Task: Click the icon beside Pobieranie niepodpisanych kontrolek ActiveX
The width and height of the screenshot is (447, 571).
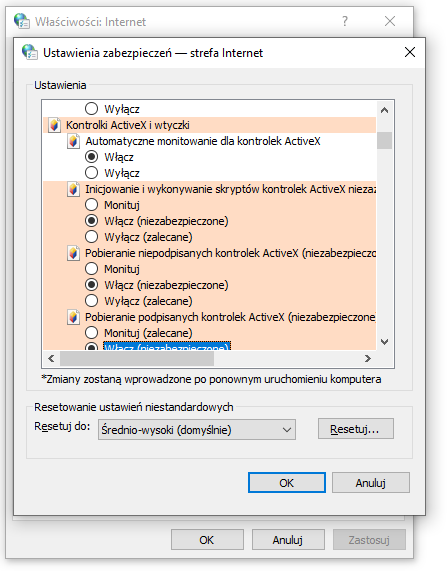Action: click(73, 253)
